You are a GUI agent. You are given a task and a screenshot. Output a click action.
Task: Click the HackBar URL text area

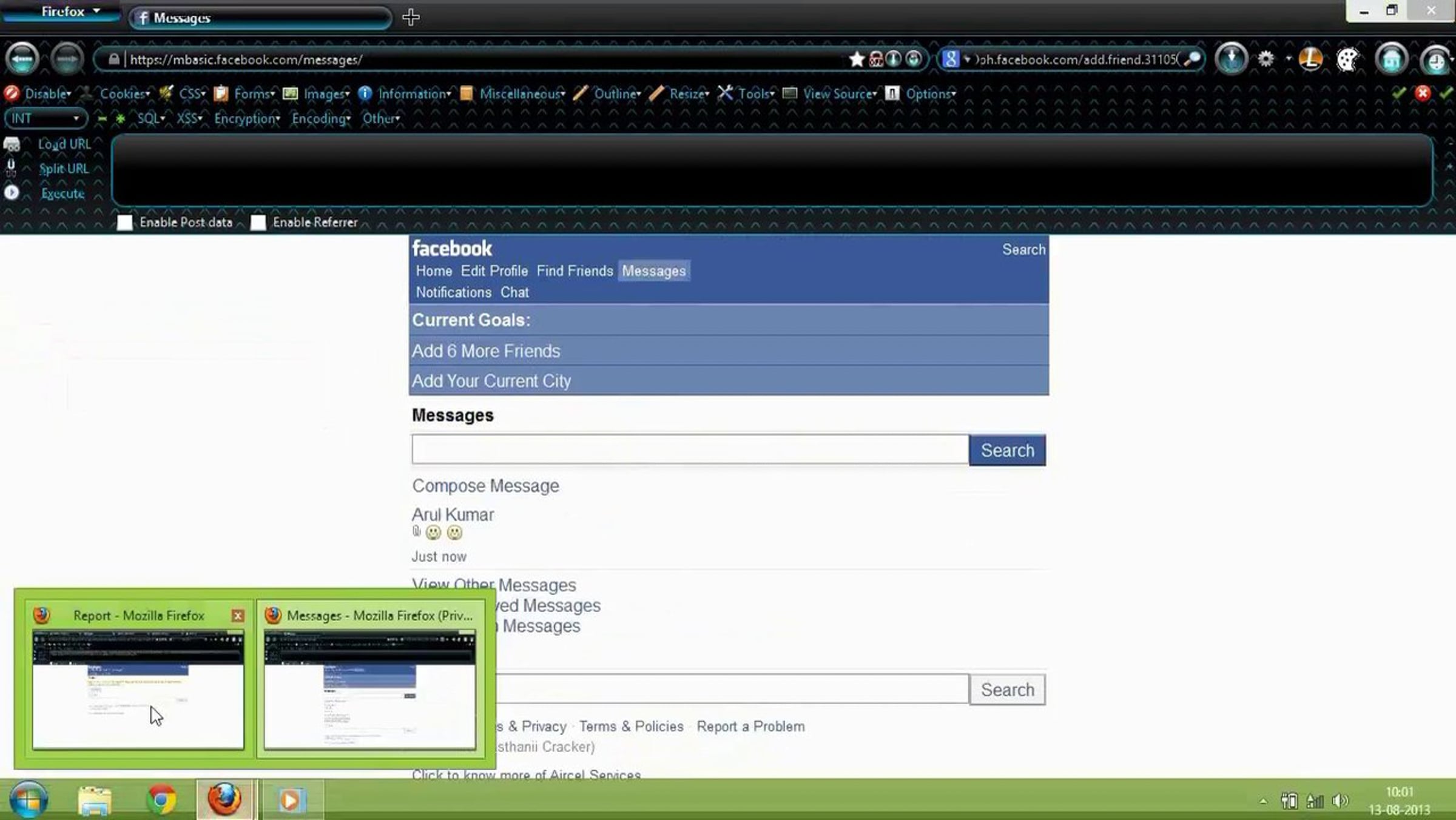pyautogui.click(x=772, y=170)
